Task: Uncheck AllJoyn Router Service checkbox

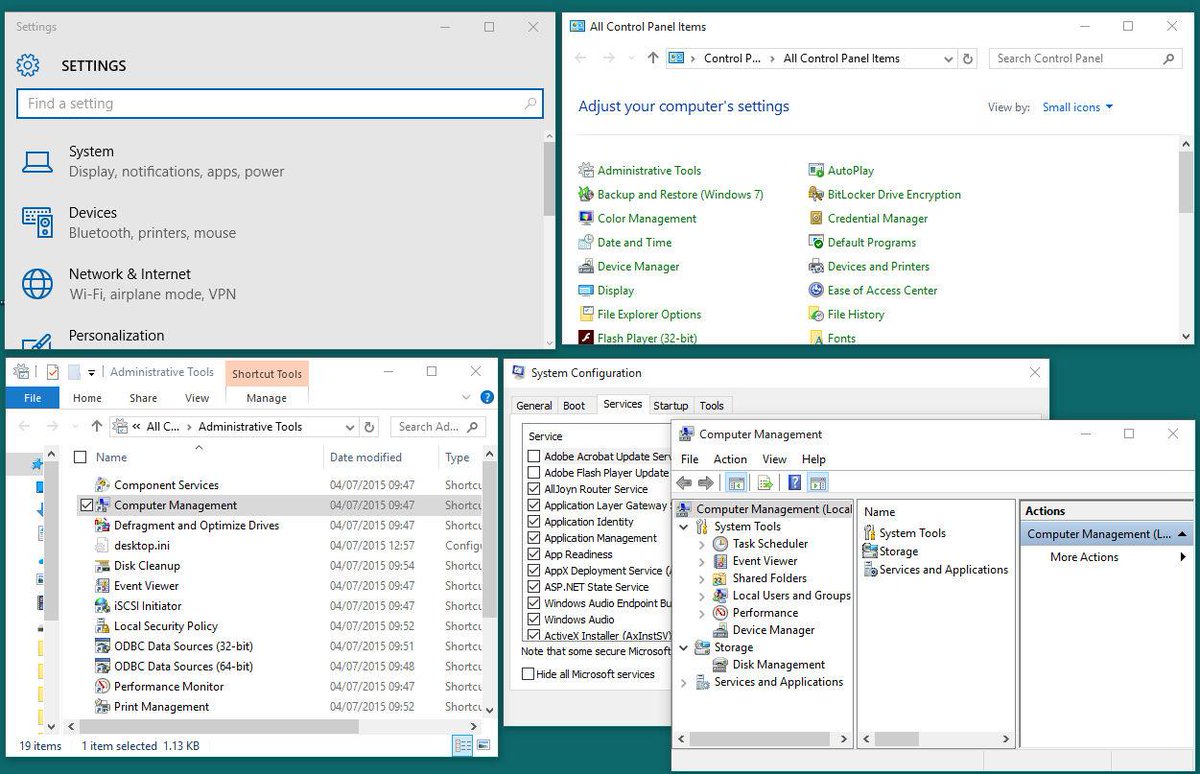Action: pos(534,489)
